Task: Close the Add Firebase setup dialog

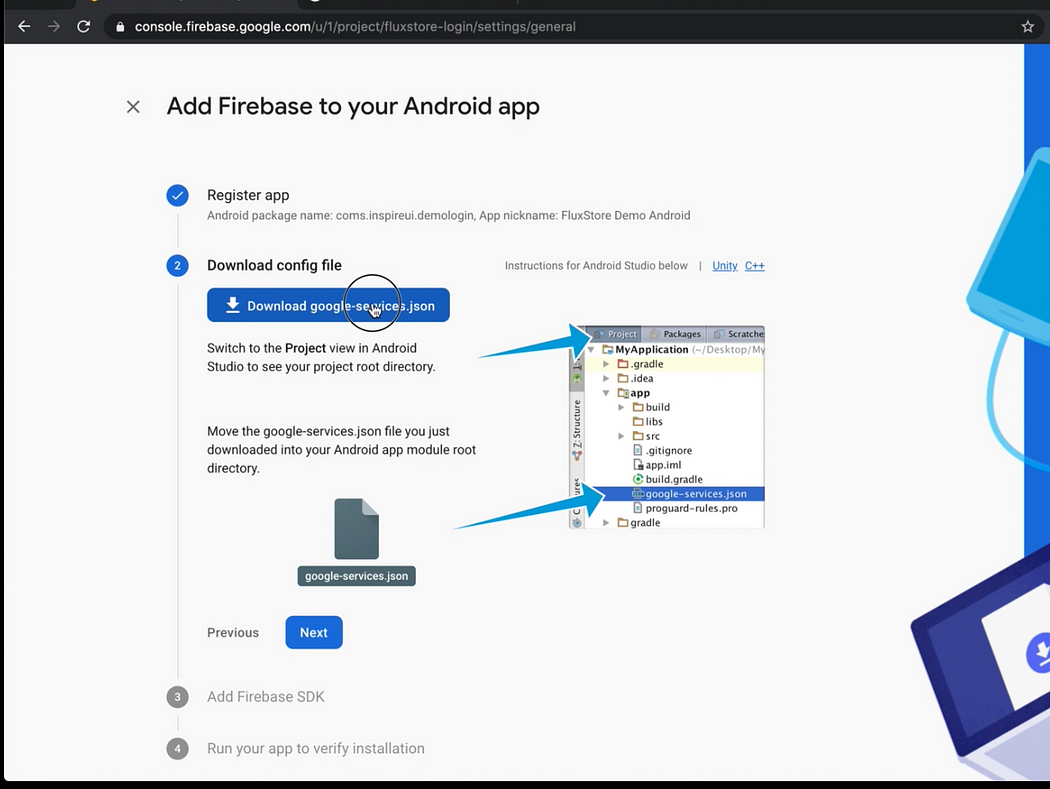Action: tap(133, 107)
